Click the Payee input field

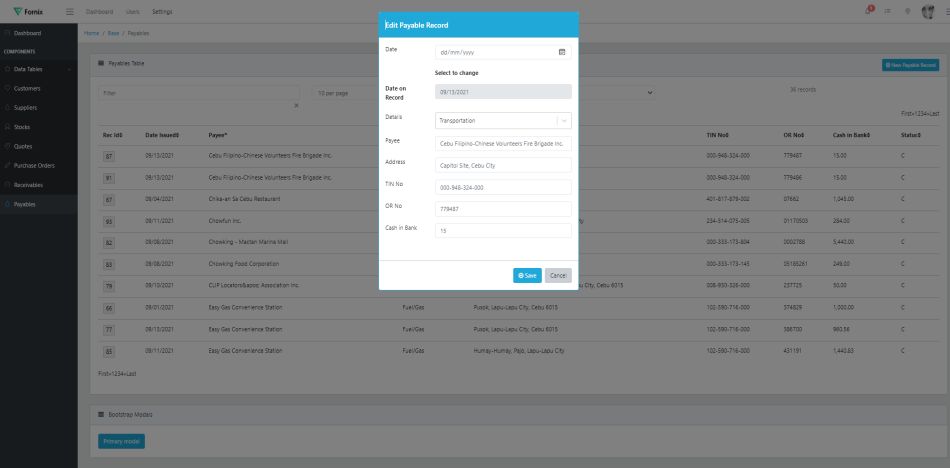point(503,143)
